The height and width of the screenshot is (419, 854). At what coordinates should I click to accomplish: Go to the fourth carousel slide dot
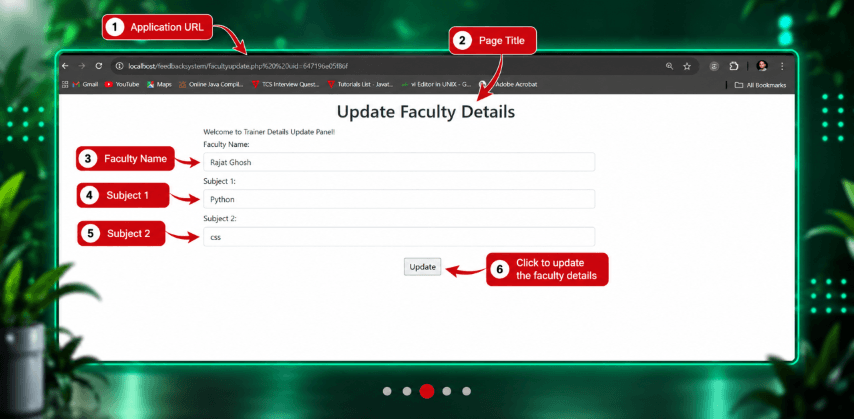(447, 391)
